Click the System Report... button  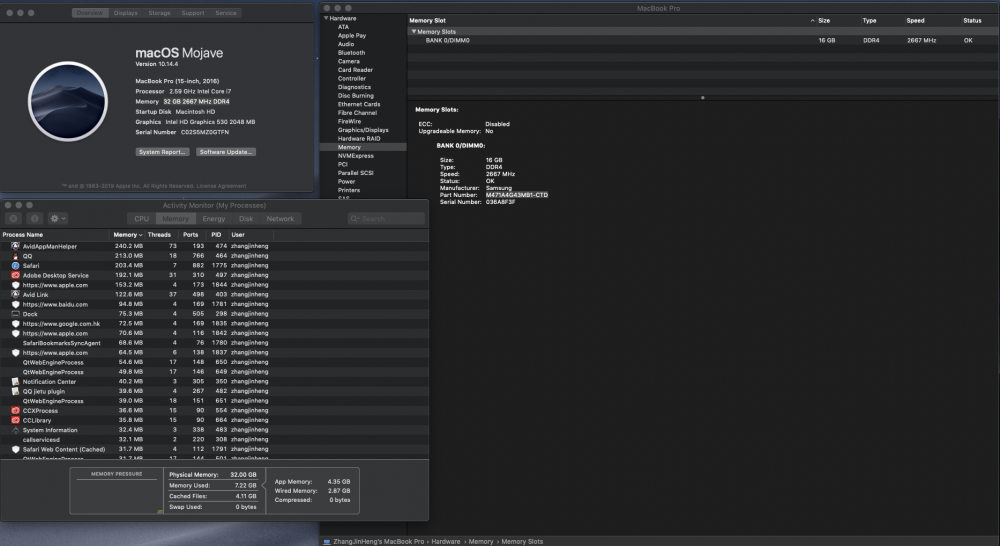click(163, 152)
